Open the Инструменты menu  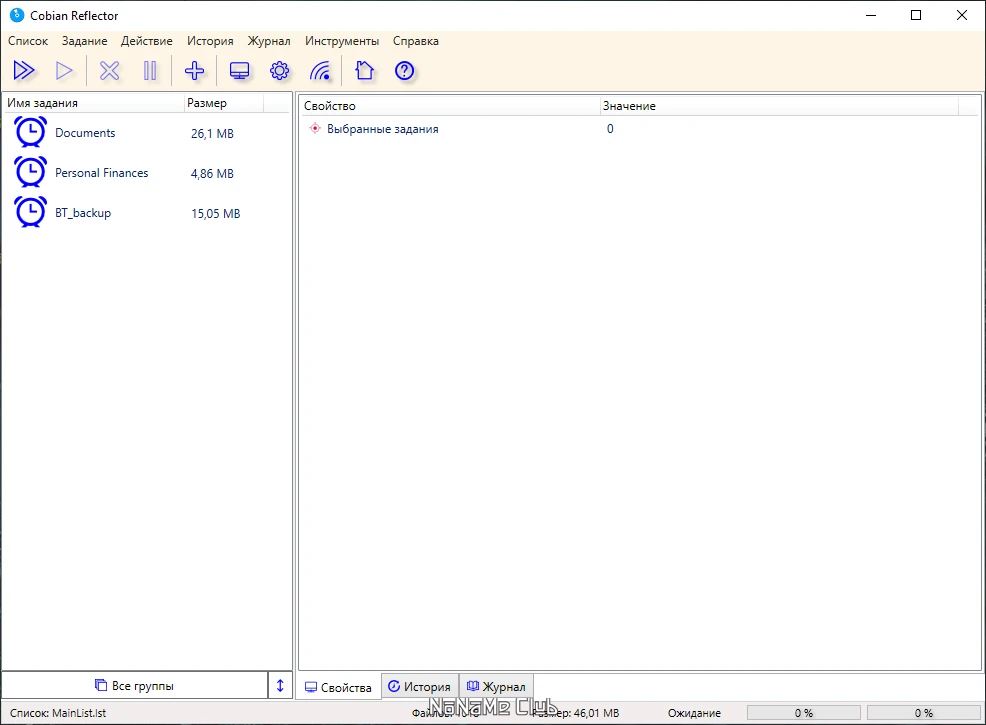(x=342, y=41)
